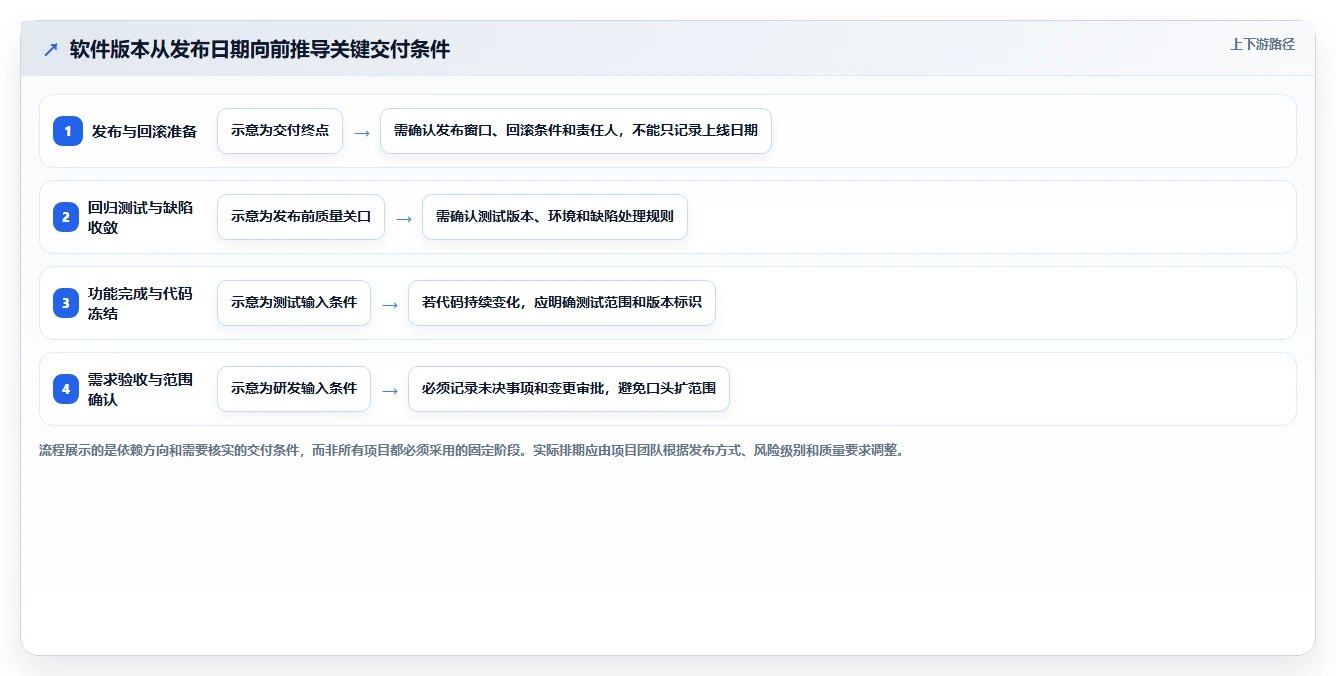Click the 示意为研发输入条件 box
1336x676 pixels.
pos(294,389)
